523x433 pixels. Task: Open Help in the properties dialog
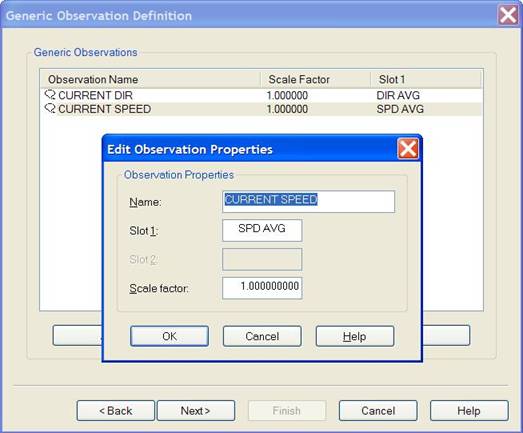(x=355, y=336)
